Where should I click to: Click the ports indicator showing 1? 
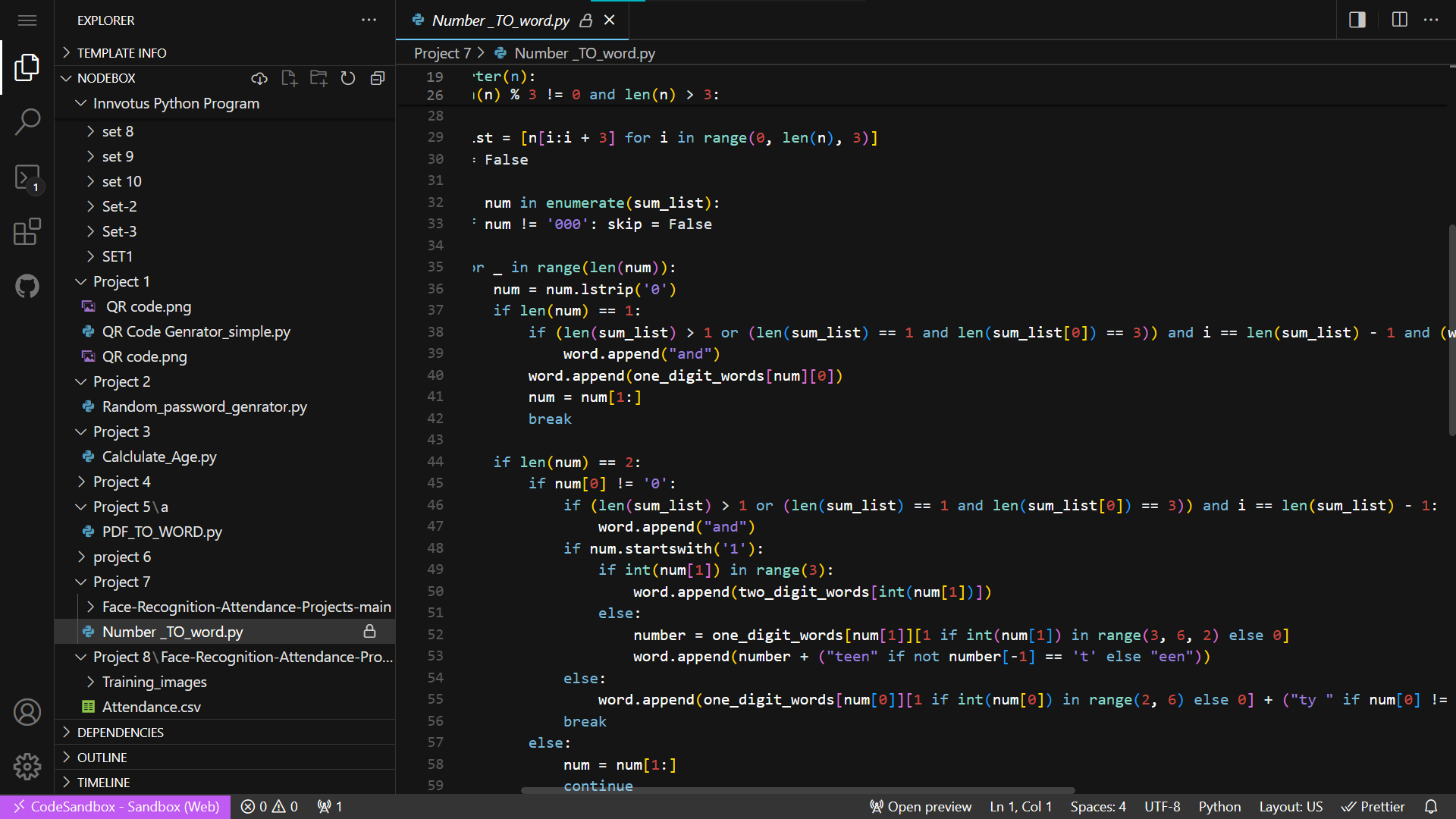[x=330, y=807]
